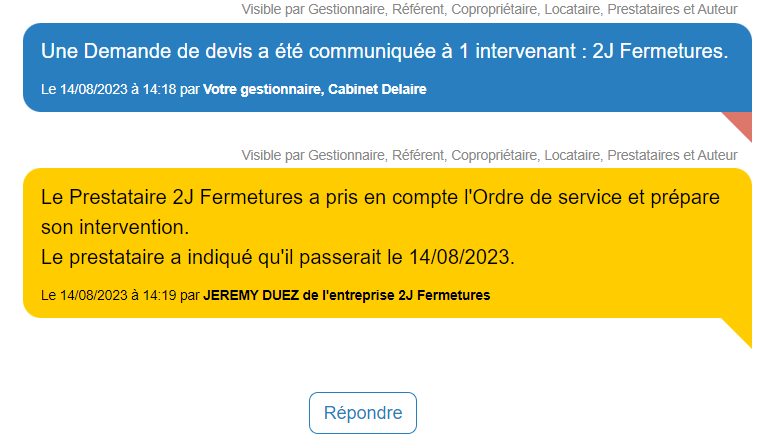Open author Votre gestionnaire, Cabinet Delaire
This screenshot has width=778, height=445.
pos(314,89)
